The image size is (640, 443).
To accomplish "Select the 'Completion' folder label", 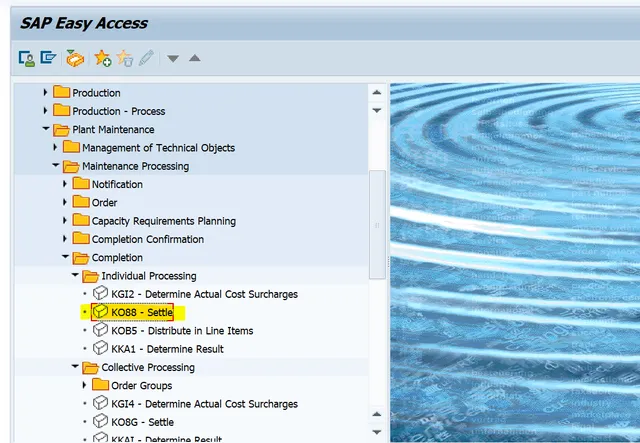I will (x=117, y=258).
